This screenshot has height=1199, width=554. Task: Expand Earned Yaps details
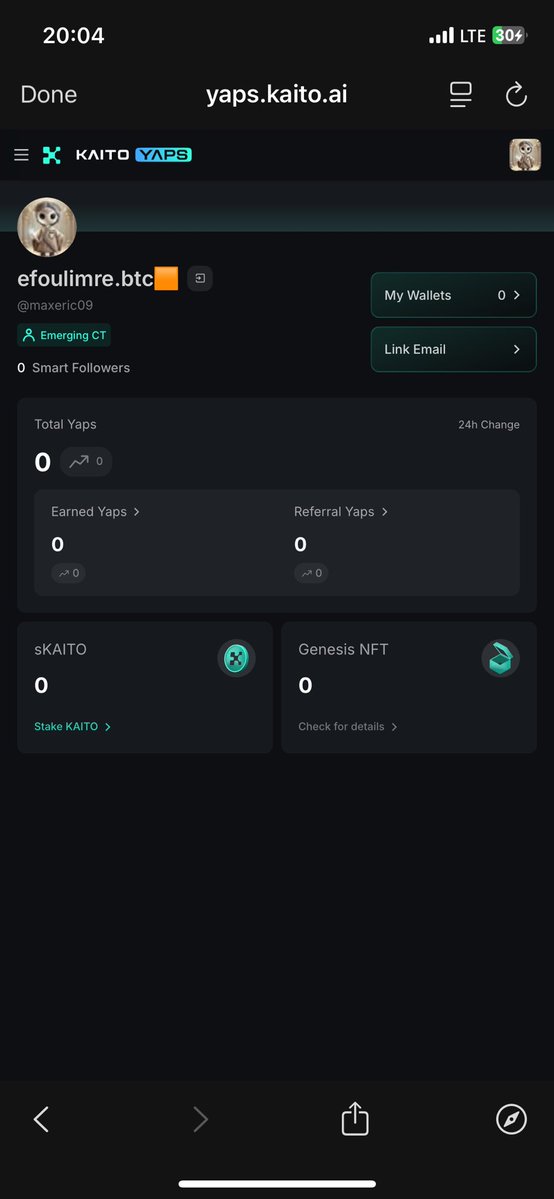tap(96, 512)
